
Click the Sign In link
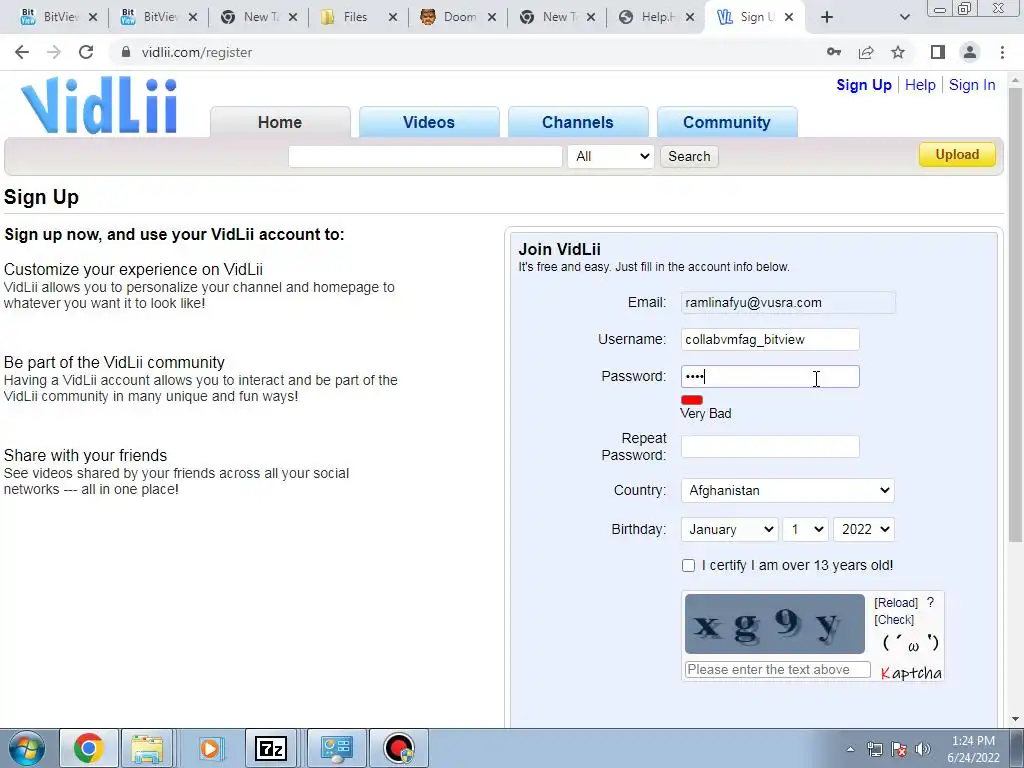[x=972, y=85]
